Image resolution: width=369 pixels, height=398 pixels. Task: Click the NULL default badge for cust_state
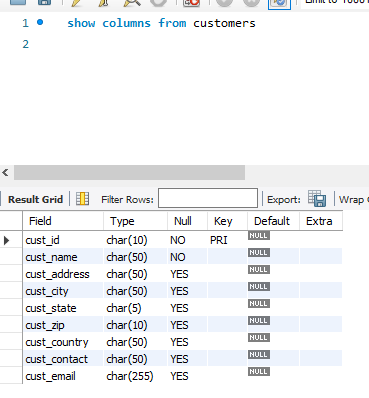(x=259, y=304)
